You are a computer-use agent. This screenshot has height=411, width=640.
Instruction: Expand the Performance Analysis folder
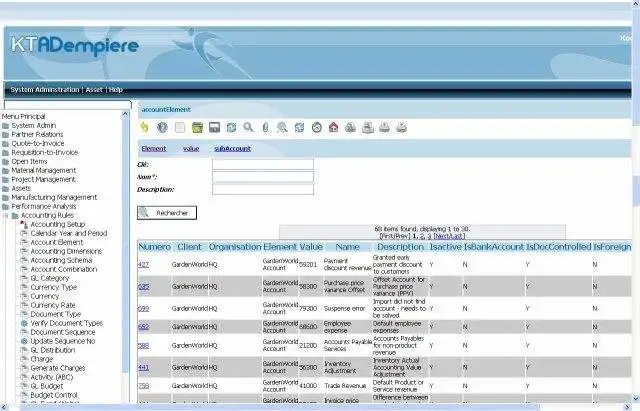(x=5, y=207)
